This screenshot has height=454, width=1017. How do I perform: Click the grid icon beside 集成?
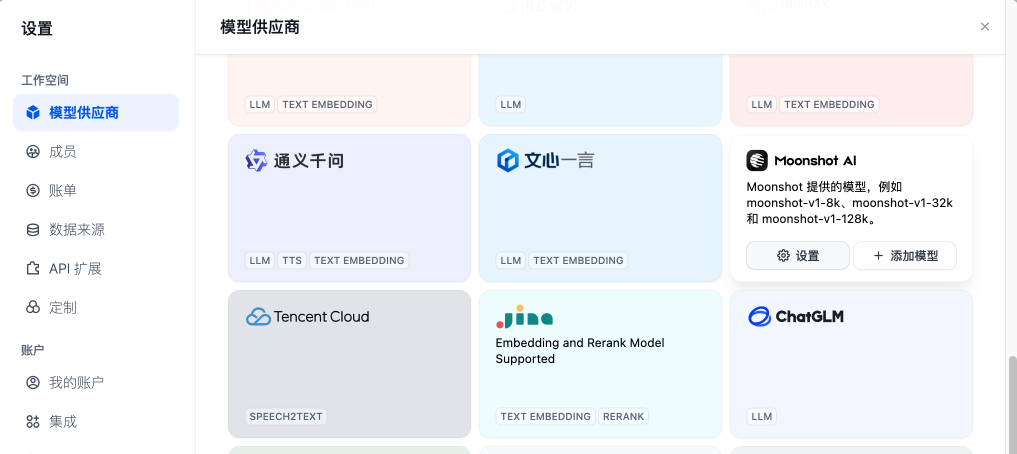click(33, 422)
